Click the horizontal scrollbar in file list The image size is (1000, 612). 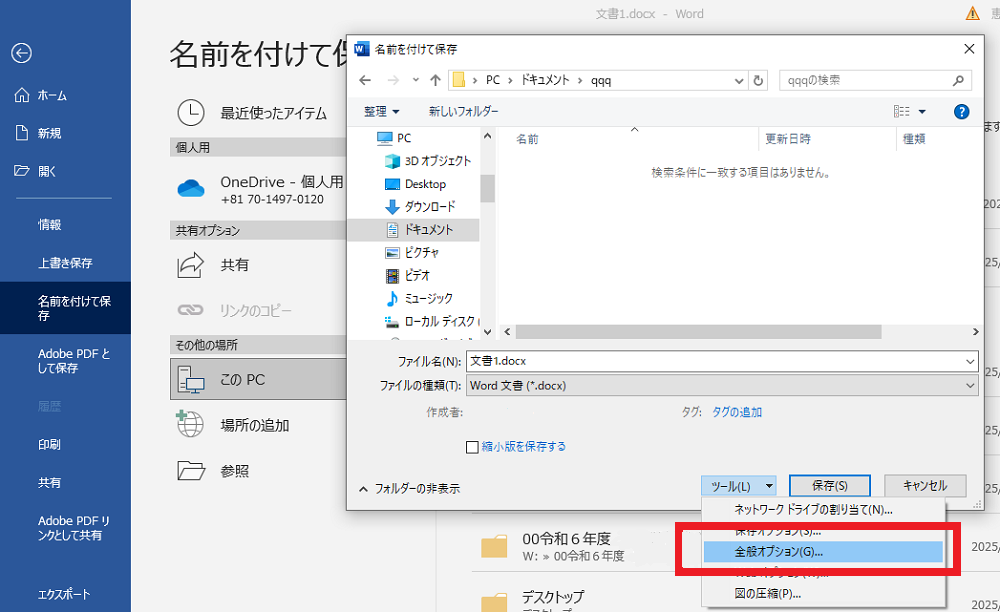pos(698,332)
